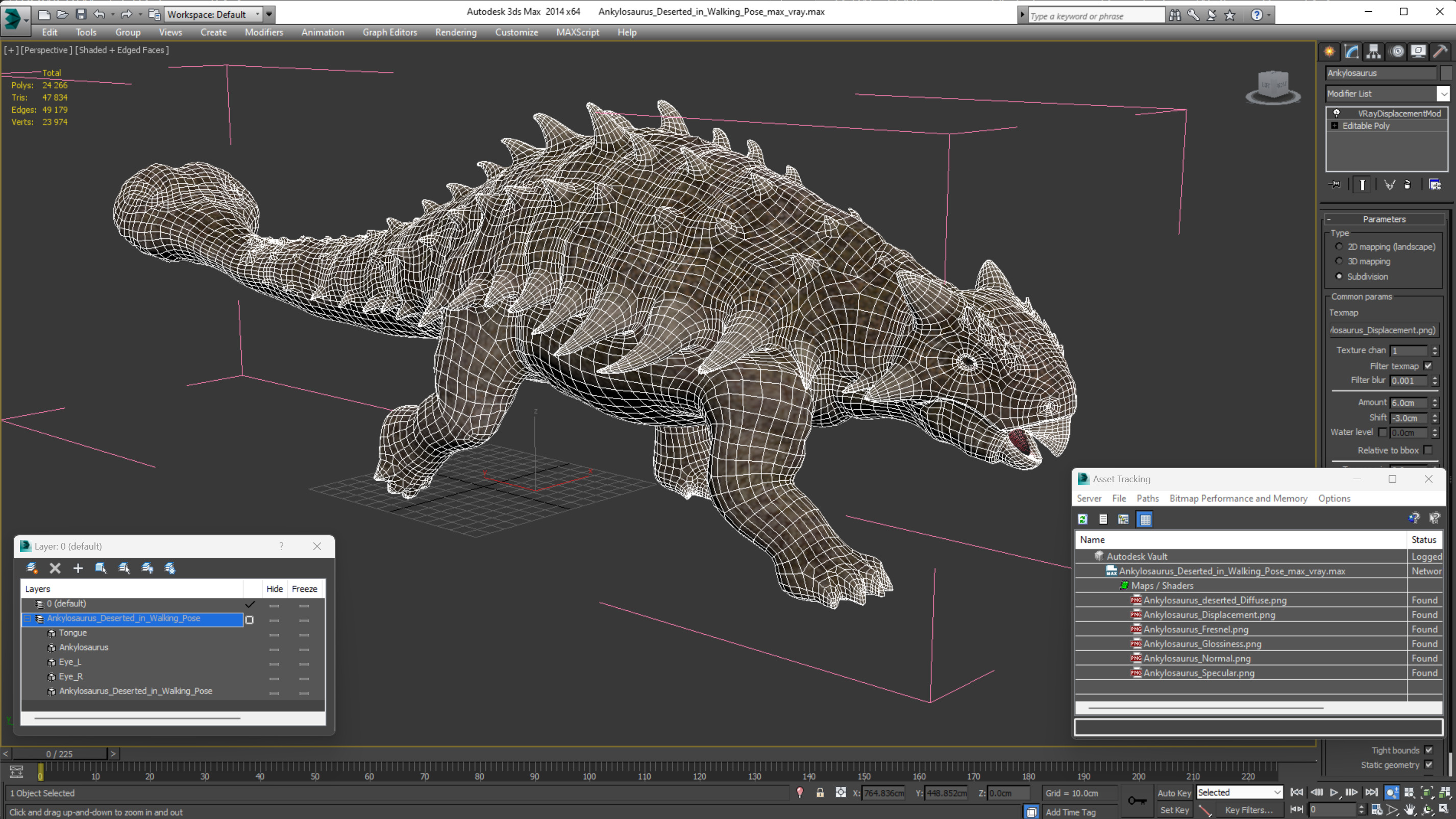This screenshot has height=819, width=1456.
Task: Click the Help question mark icon in title bar
Action: pos(1256,15)
